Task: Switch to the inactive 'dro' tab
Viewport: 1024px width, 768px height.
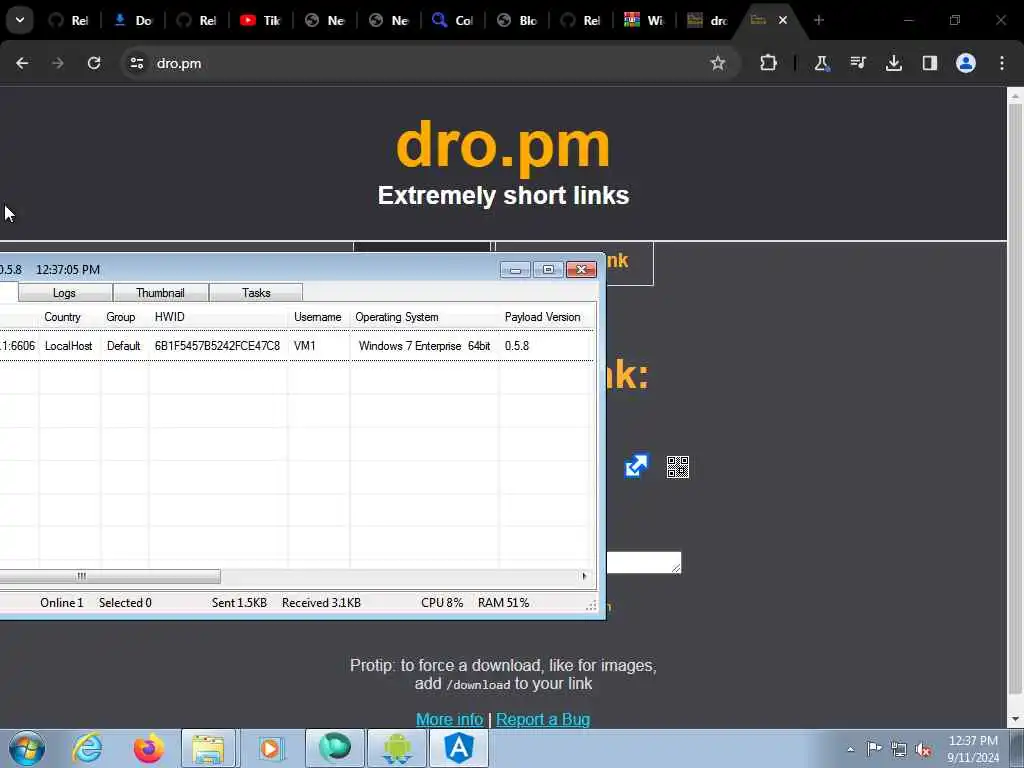Action: (709, 20)
